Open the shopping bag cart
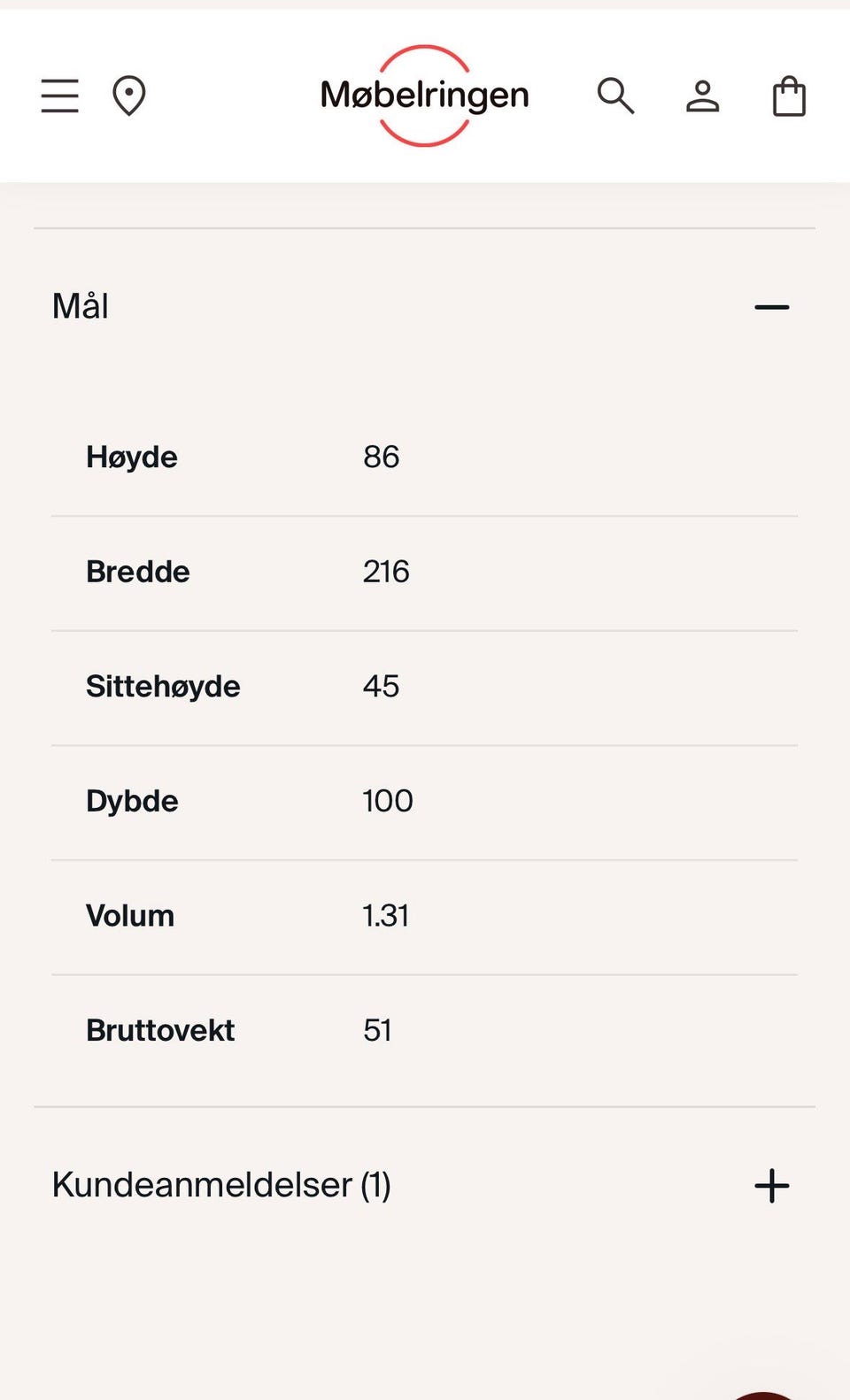Viewport: 850px width, 1400px height. pyautogui.click(x=789, y=96)
